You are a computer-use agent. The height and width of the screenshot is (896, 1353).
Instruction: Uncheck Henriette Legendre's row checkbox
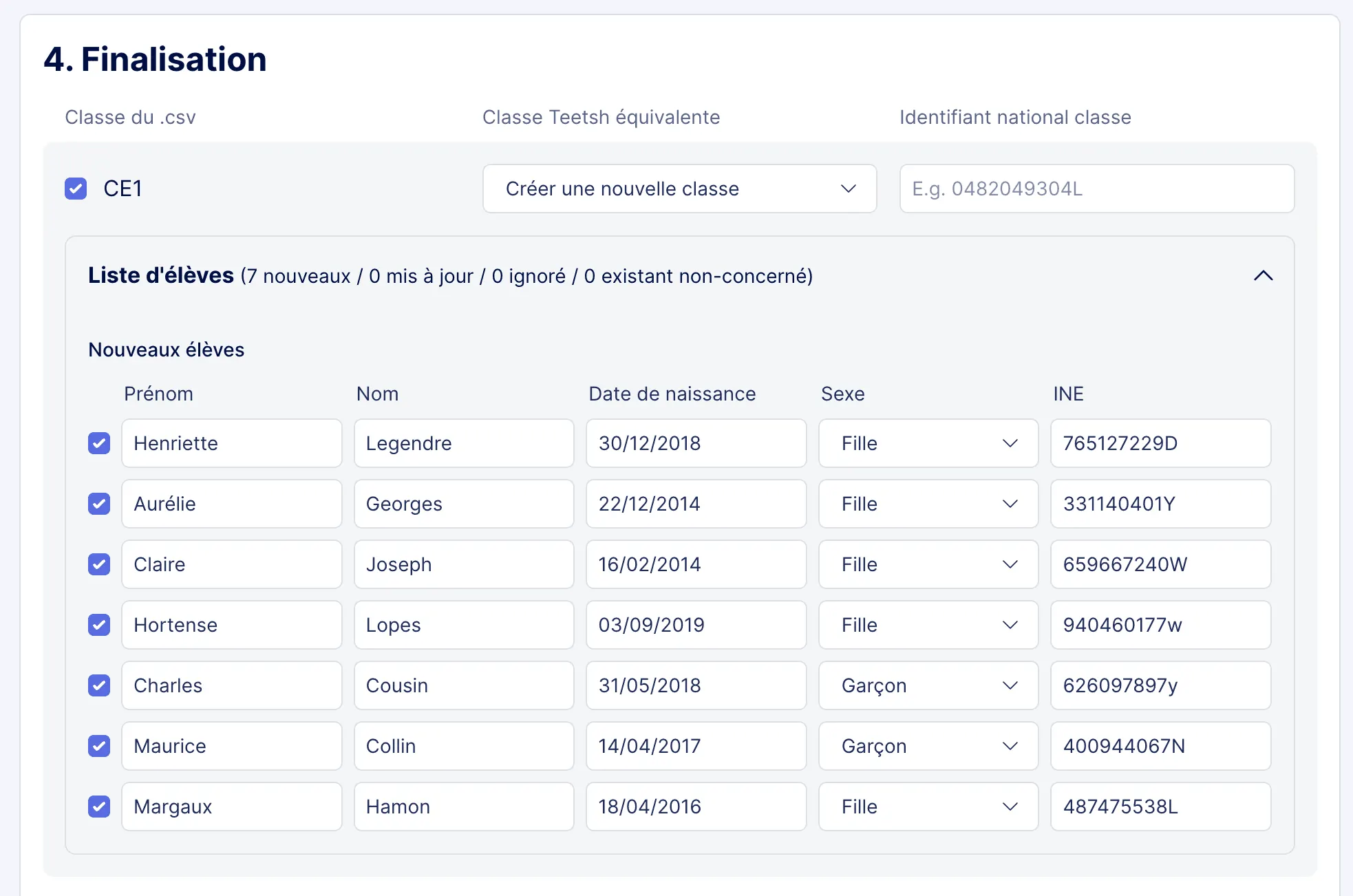[x=99, y=443]
